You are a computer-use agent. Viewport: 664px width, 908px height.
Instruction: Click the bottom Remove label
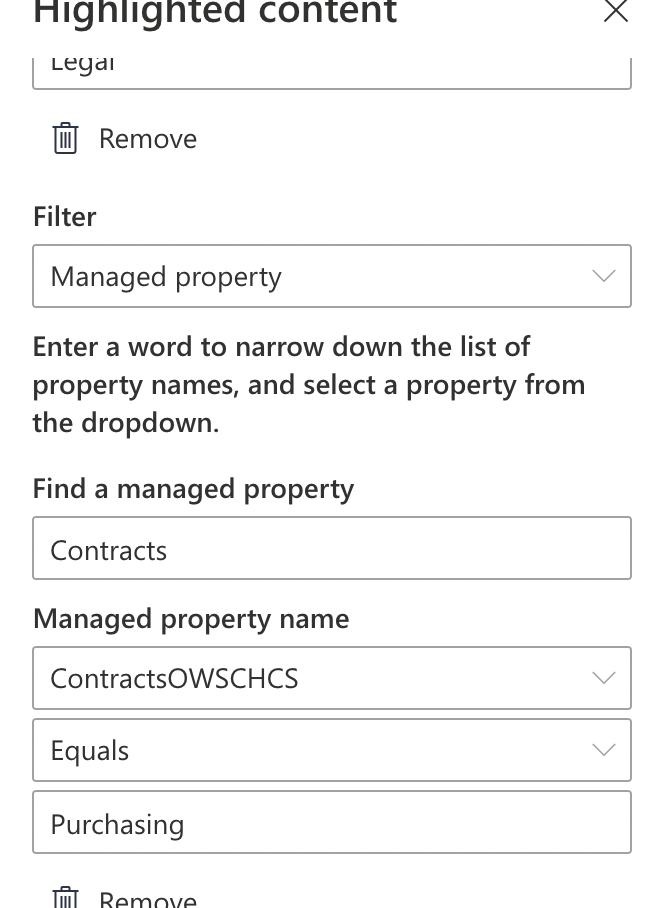coord(147,896)
